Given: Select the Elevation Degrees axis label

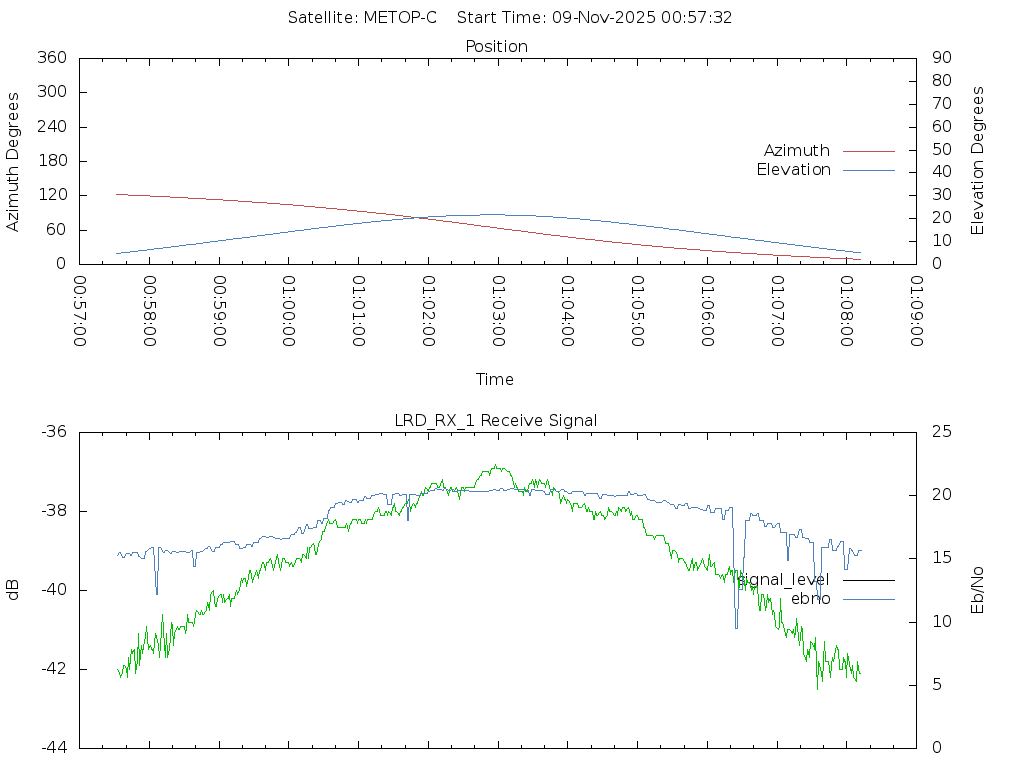Looking at the screenshot, I should pyautogui.click(x=978, y=161).
